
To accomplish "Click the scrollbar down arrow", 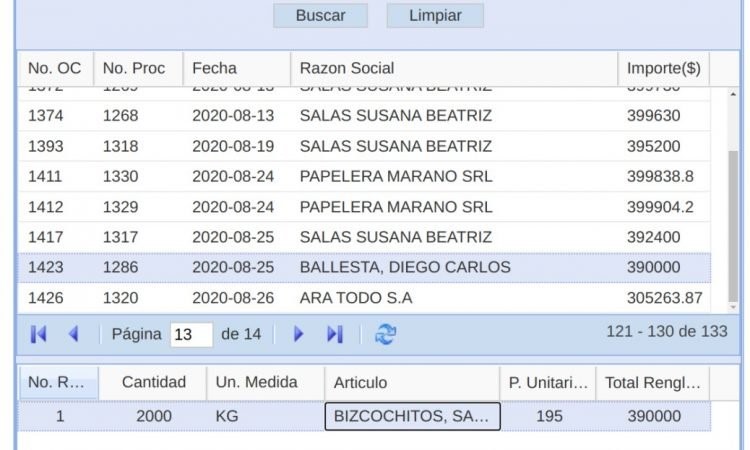I will pos(733,307).
